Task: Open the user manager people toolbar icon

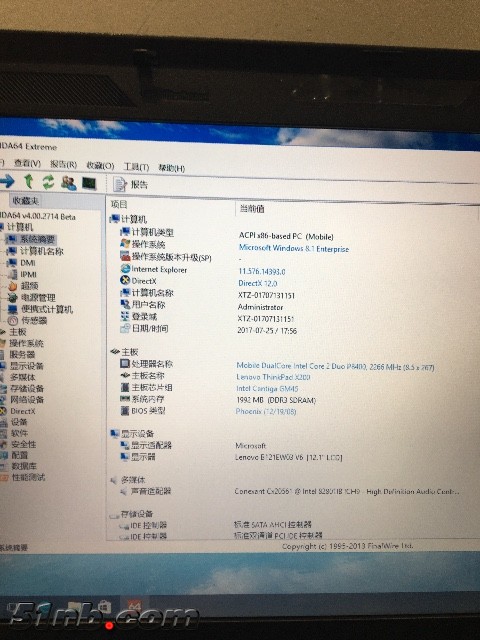Action: pos(69,183)
